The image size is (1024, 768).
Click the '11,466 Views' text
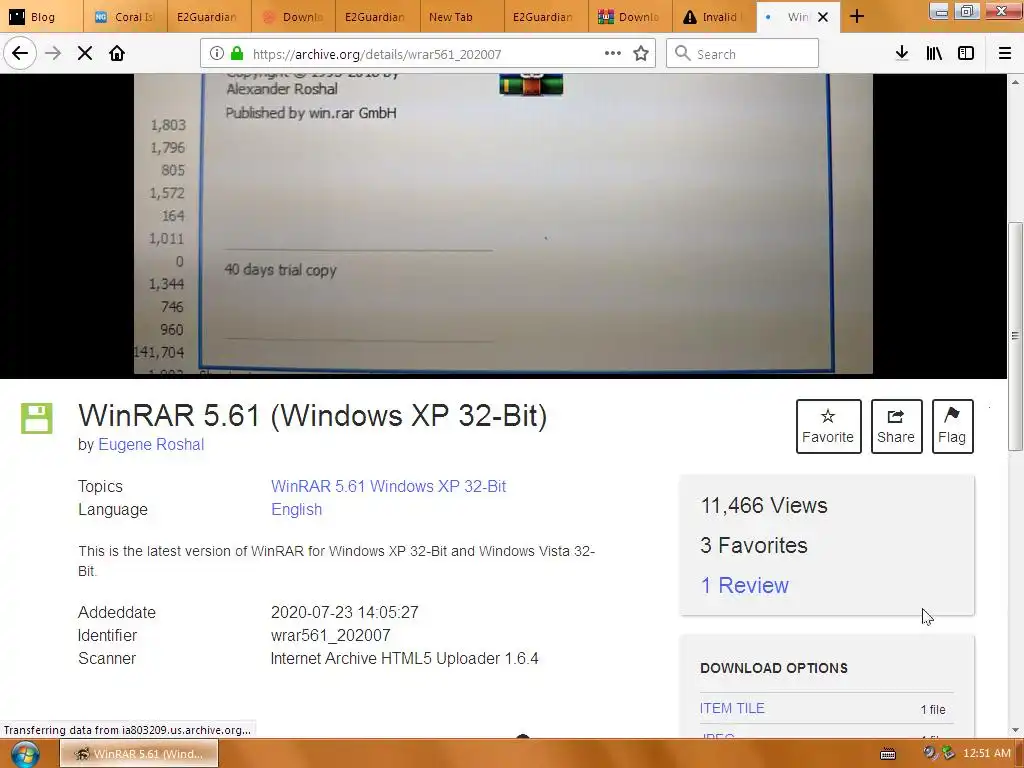click(x=764, y=505)
